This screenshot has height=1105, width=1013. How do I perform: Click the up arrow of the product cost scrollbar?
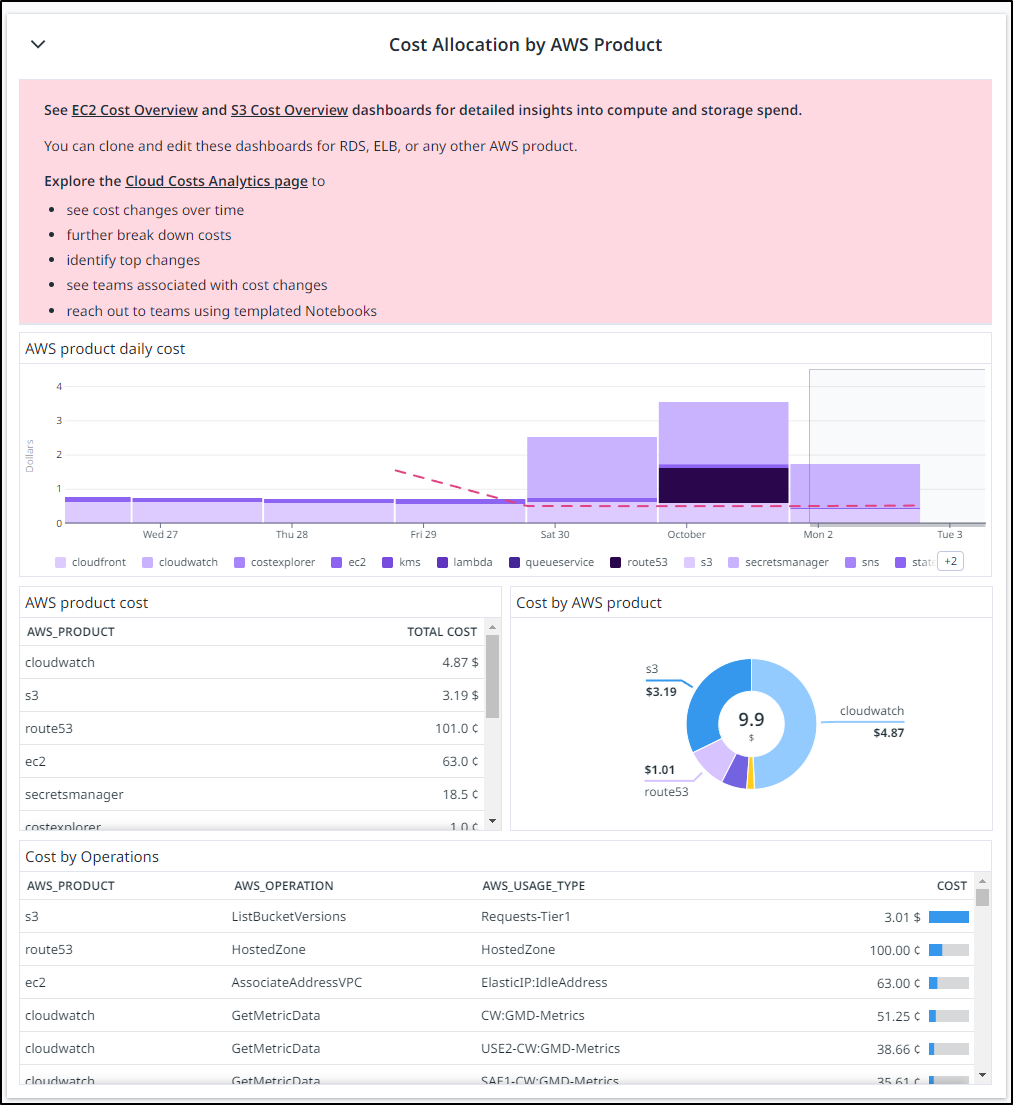[493, 627]
